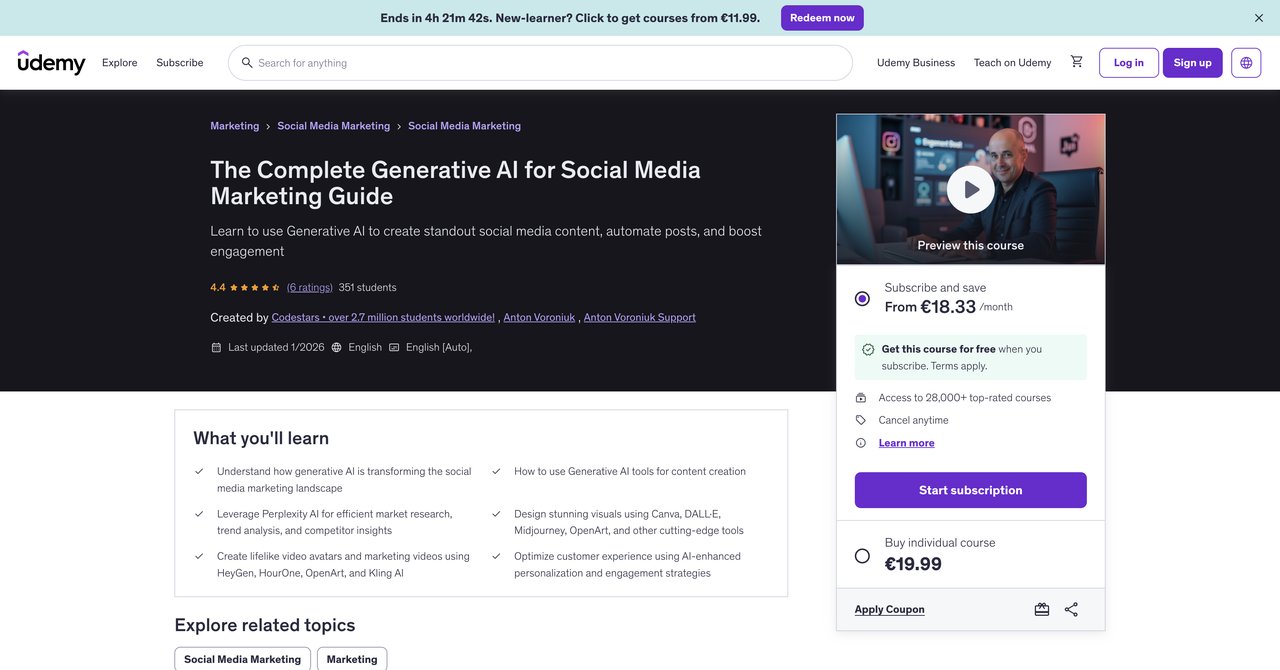This screenshot has height=670, width=1280.
Task: Click the last Social Media Marketing breadcrumb
Action: (x=465, y=126)
